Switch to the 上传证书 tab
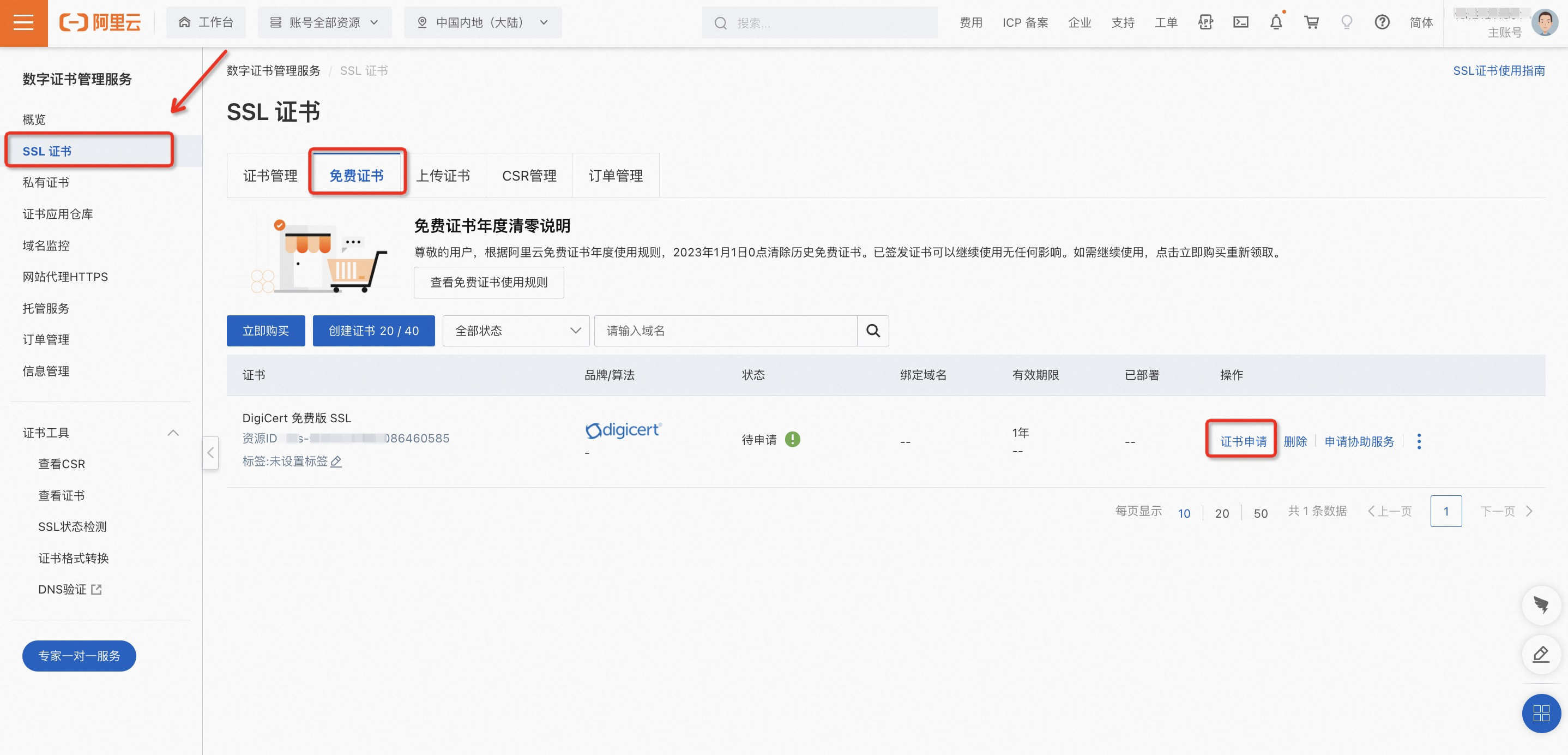Screen dimensions: 1568x755 click(443, 176)
